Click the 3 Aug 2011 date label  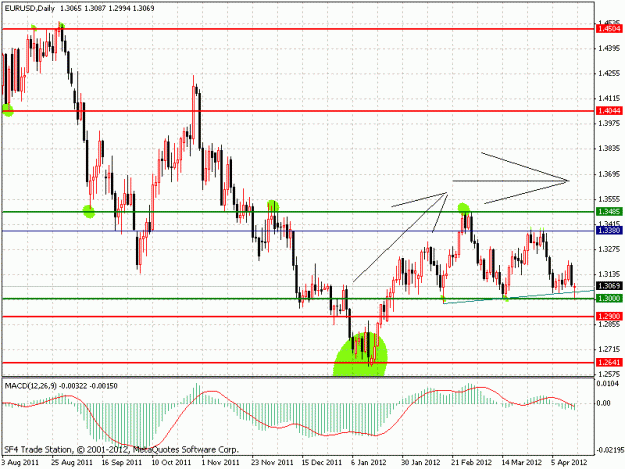(x=21, y=462)
